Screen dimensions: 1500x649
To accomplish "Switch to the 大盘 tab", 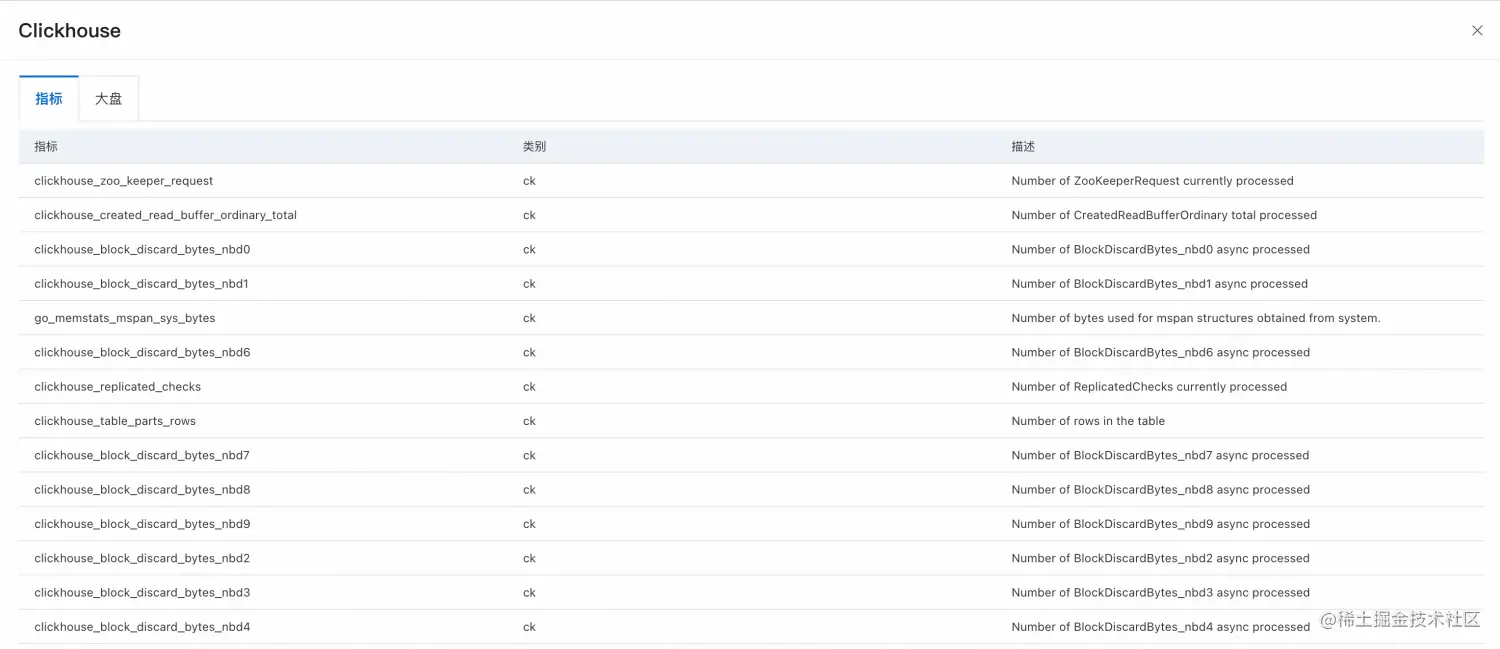I will click(x=108, y=98).
